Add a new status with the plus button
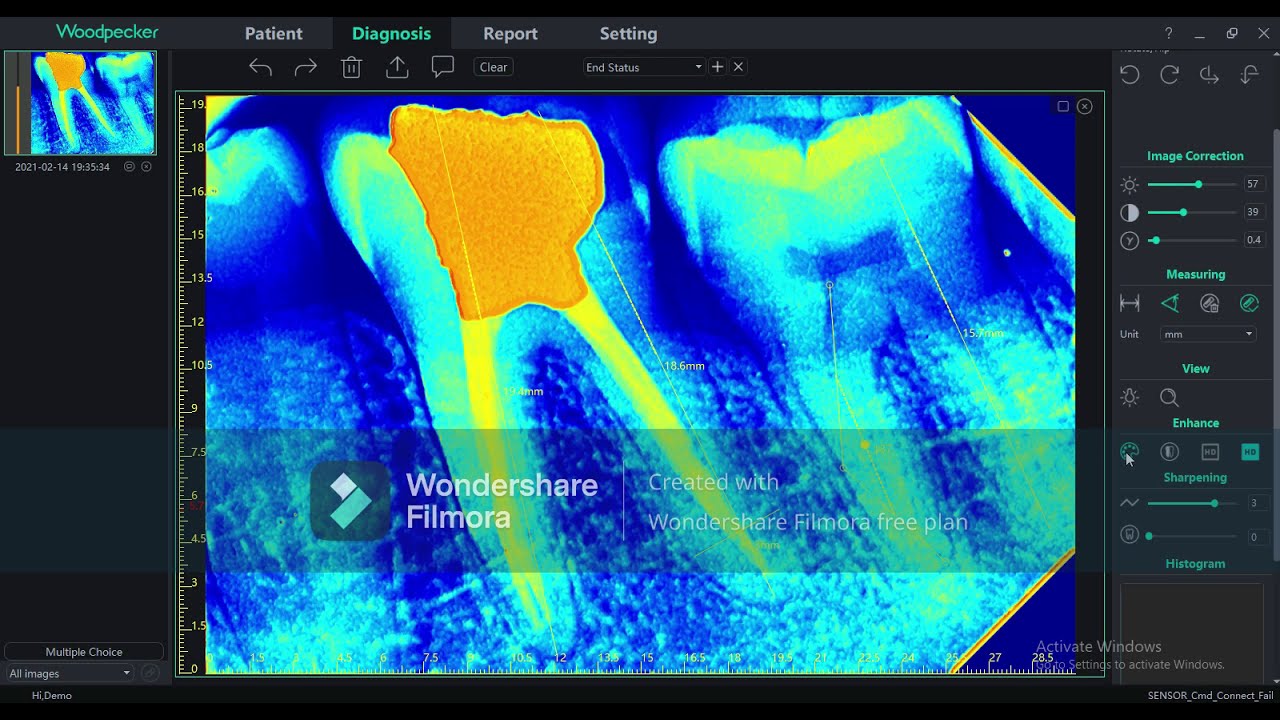 [717, 67]
